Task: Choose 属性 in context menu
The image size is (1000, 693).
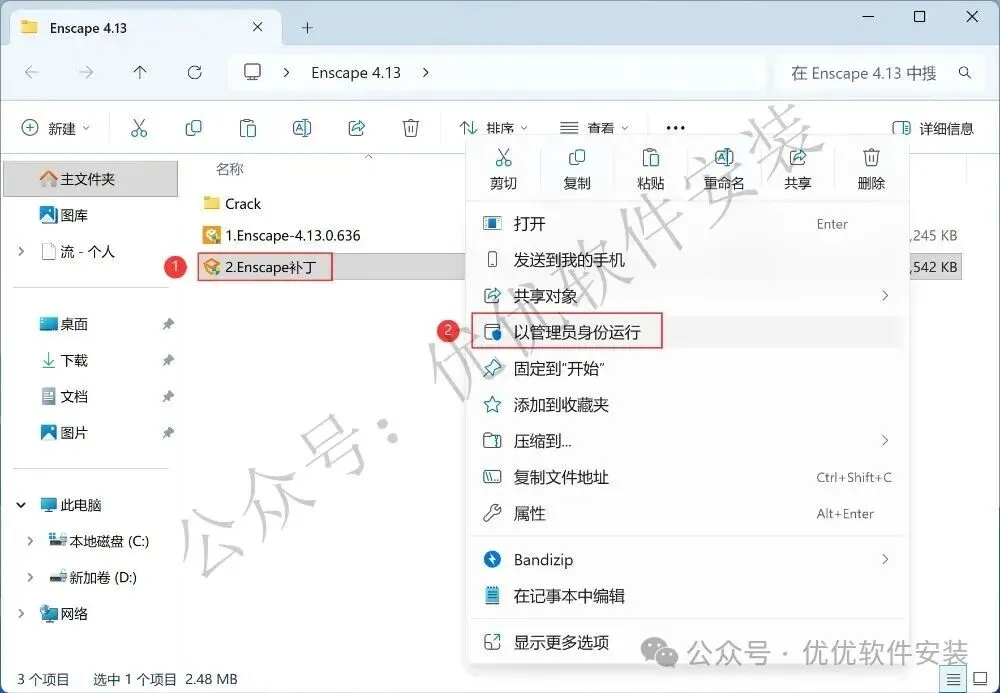Action: (x=688, y=513)
